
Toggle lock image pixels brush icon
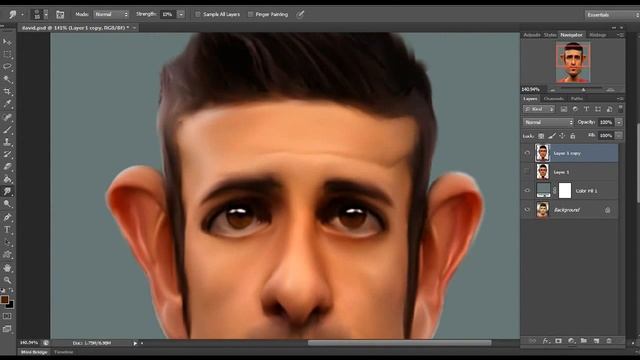click(x=552, y=136)
